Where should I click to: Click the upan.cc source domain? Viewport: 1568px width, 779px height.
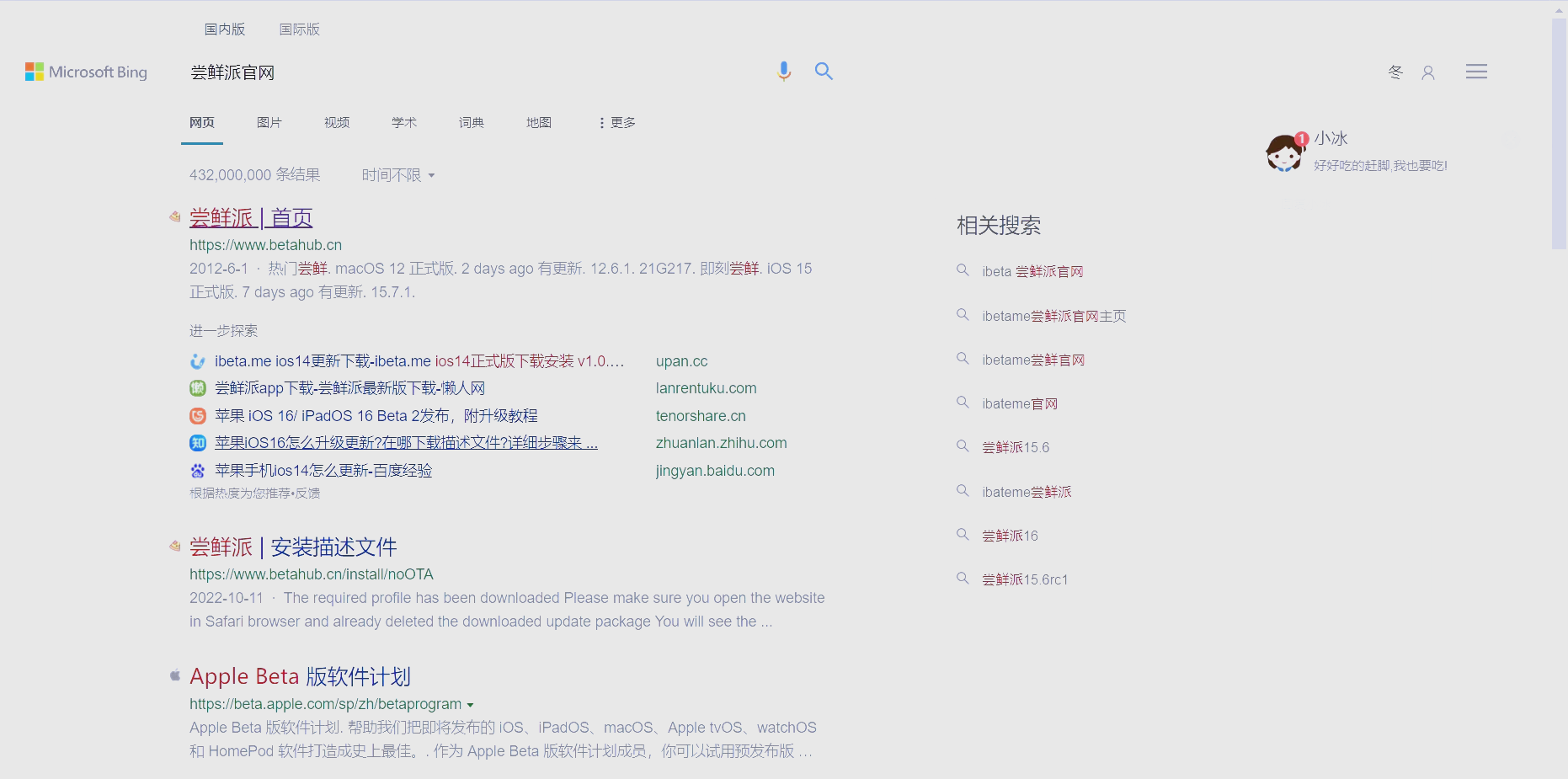coord(681,361)
